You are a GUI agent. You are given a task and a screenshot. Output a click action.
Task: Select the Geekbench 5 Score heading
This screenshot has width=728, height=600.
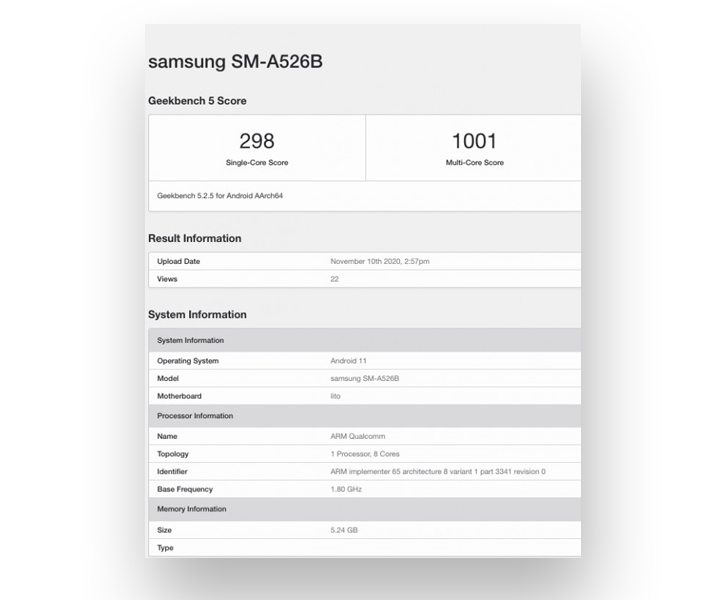pos(197,101)
